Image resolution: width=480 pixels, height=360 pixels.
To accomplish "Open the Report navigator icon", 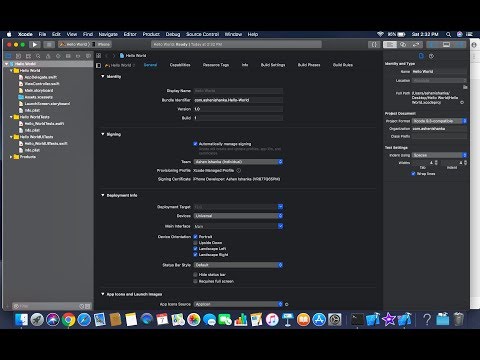I will click(x=88, y=56).
